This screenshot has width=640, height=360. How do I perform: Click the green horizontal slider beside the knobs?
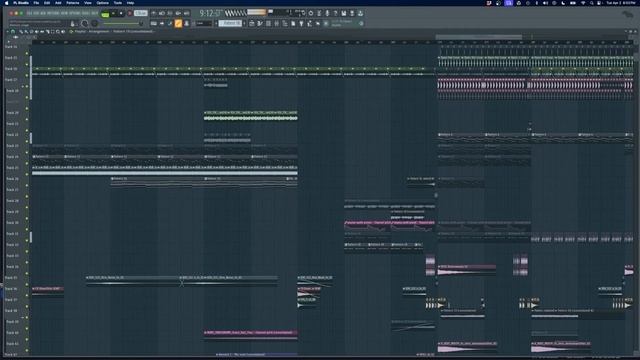[123, 24]
